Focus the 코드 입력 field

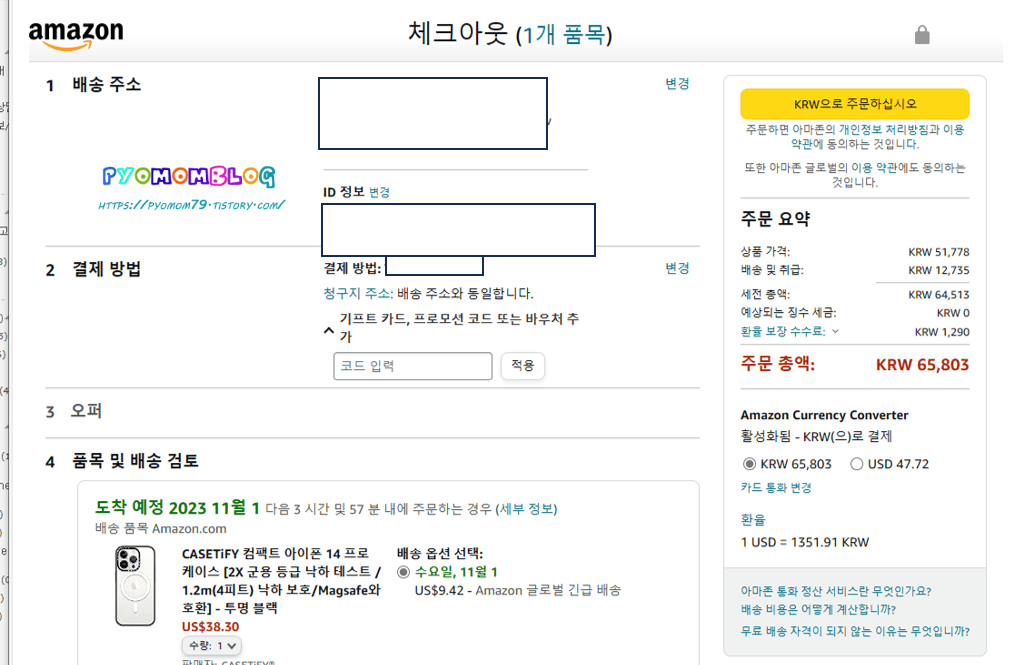pos(413,366)
